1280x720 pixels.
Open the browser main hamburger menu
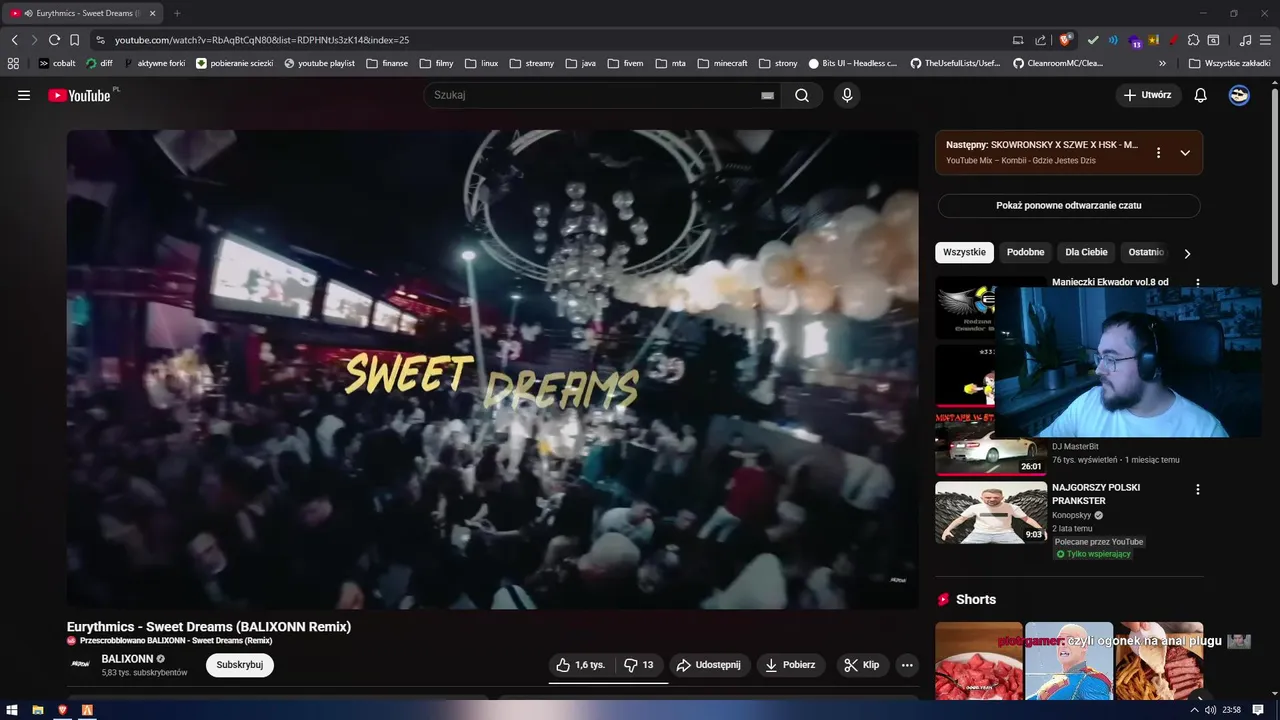1266,40
